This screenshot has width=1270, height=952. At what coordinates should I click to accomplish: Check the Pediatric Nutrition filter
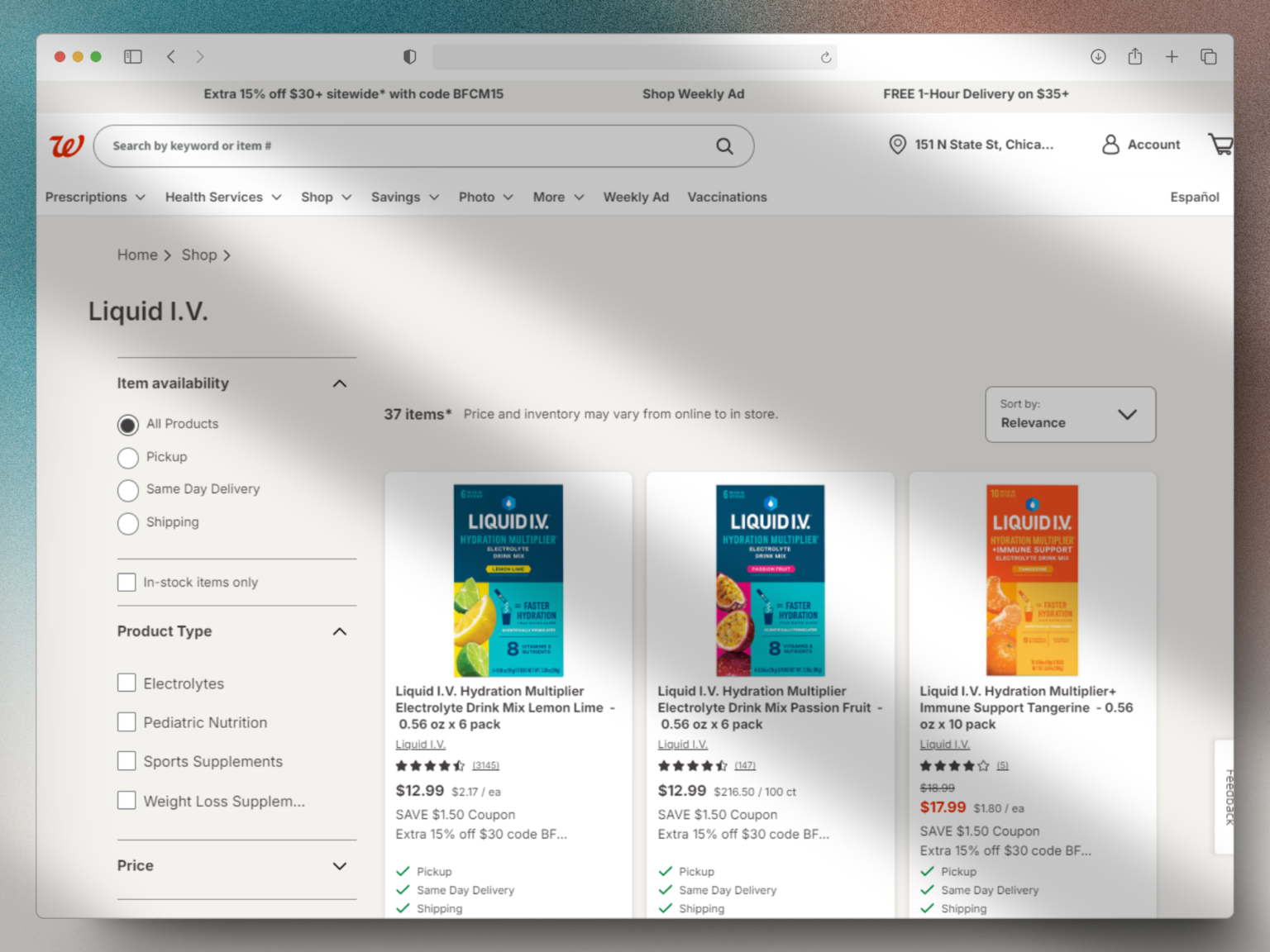127,722
